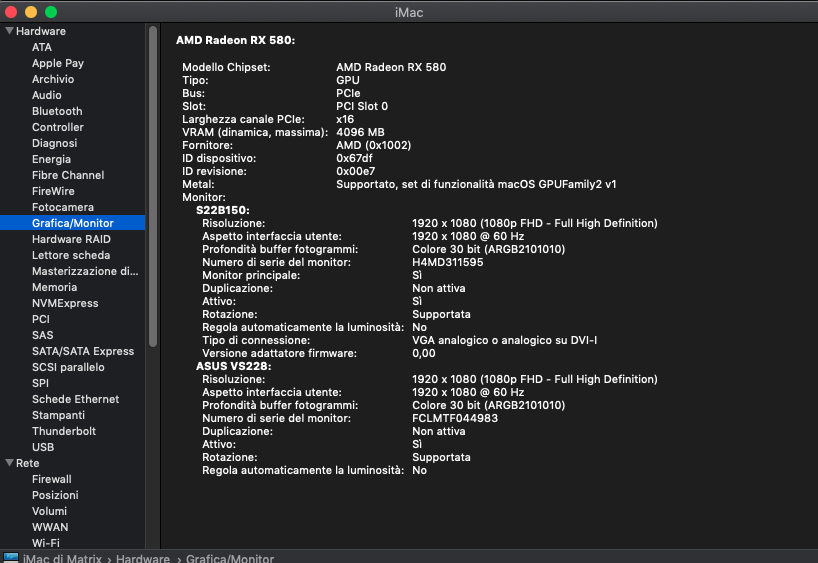
Task: Select SCSI parallelo entry
Action: coord(68,367)
